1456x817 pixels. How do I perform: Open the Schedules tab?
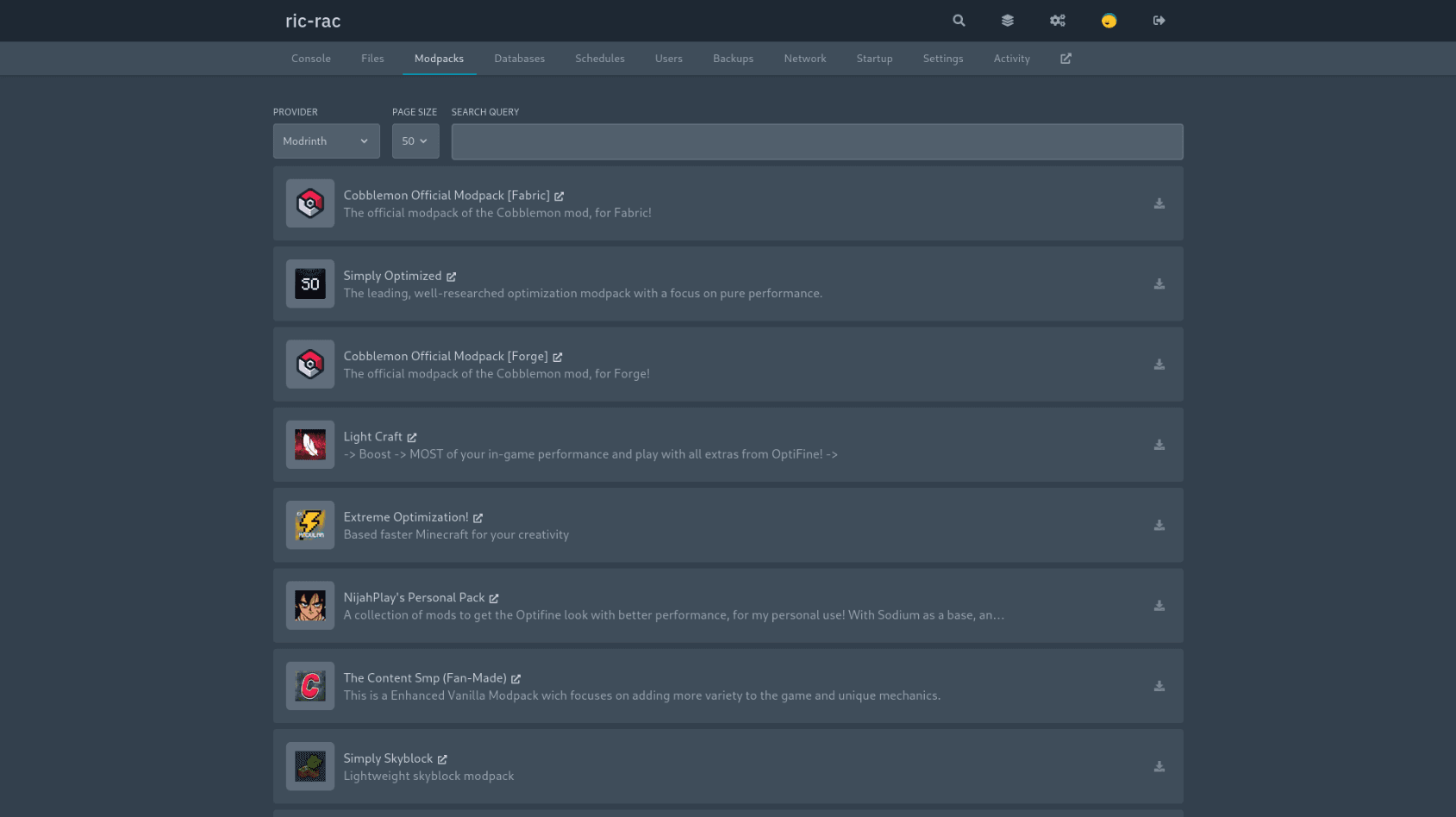point(600,58)
